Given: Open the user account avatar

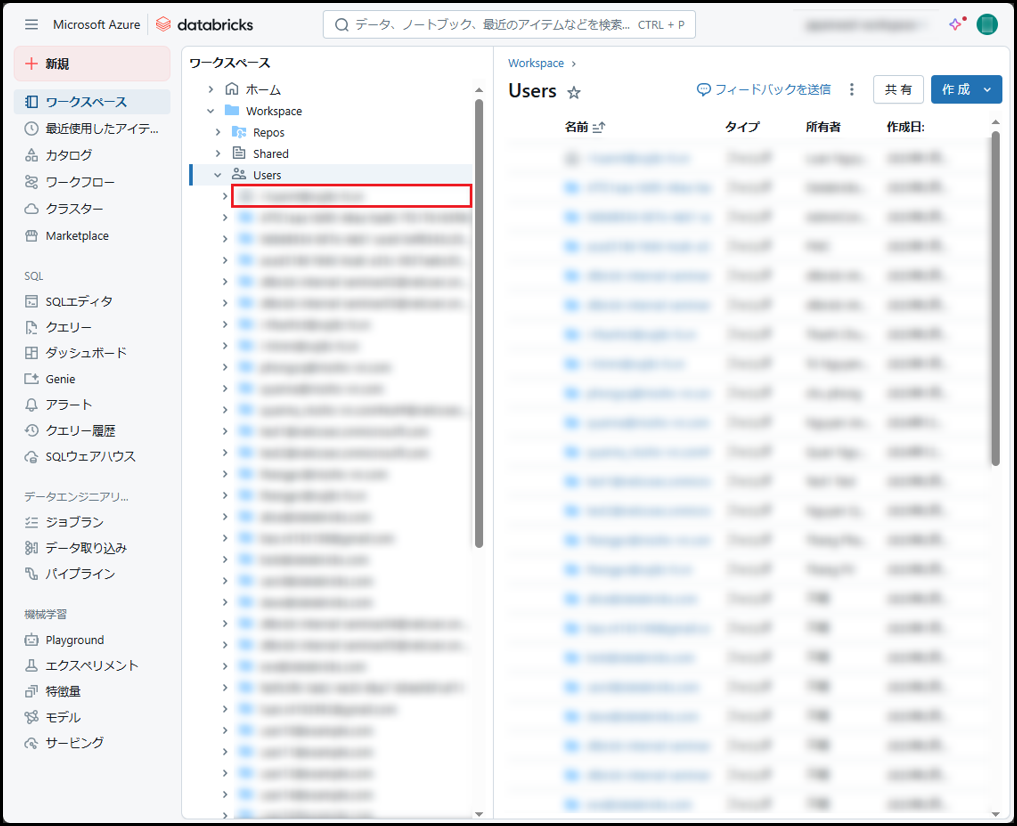Looking at the screenshot, I should coord(987,25).
